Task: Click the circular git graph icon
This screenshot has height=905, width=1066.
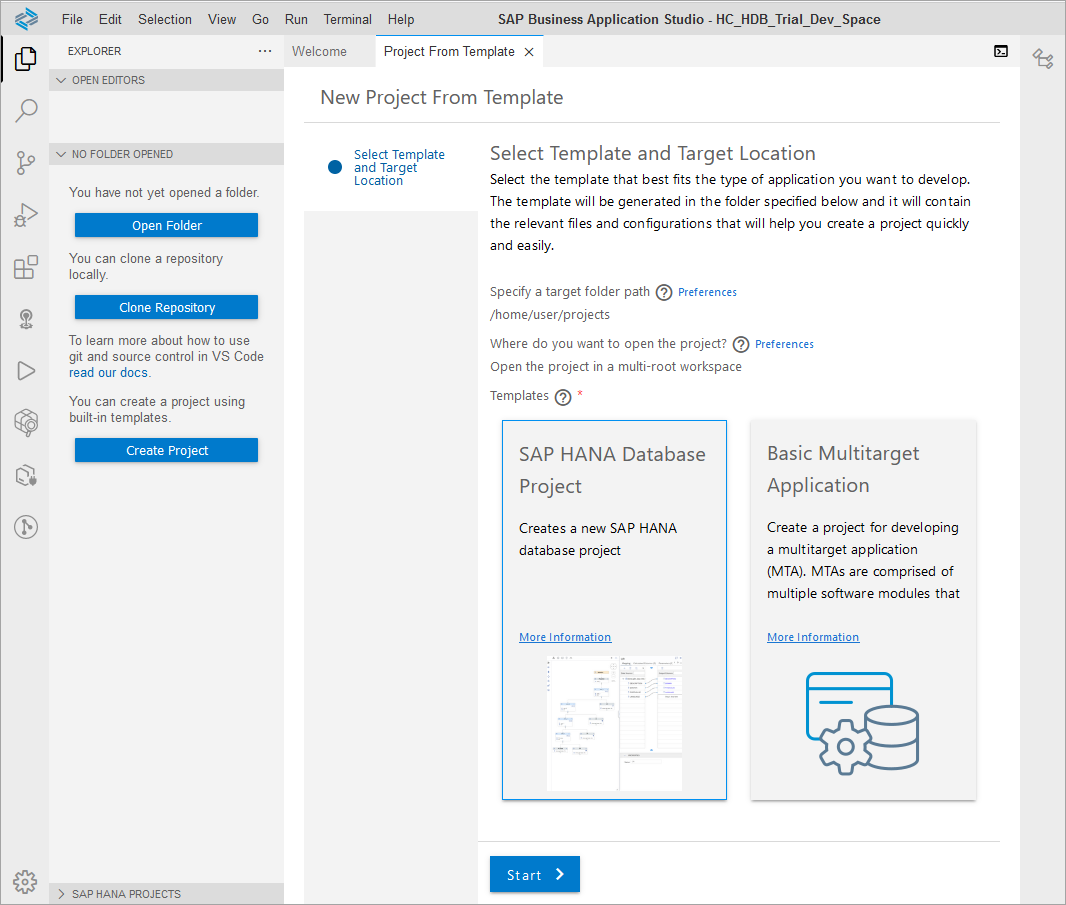Action: point(26,527)
